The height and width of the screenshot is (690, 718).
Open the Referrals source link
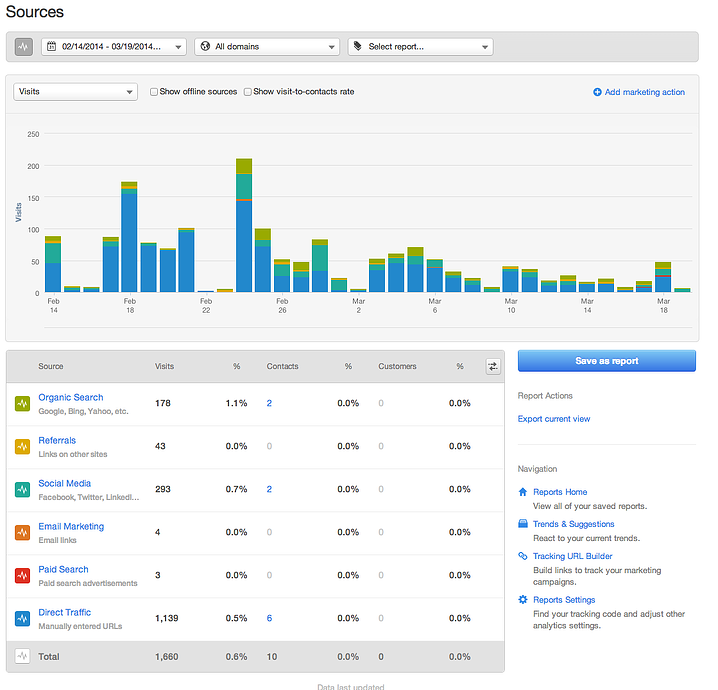(x=57, y=440)
